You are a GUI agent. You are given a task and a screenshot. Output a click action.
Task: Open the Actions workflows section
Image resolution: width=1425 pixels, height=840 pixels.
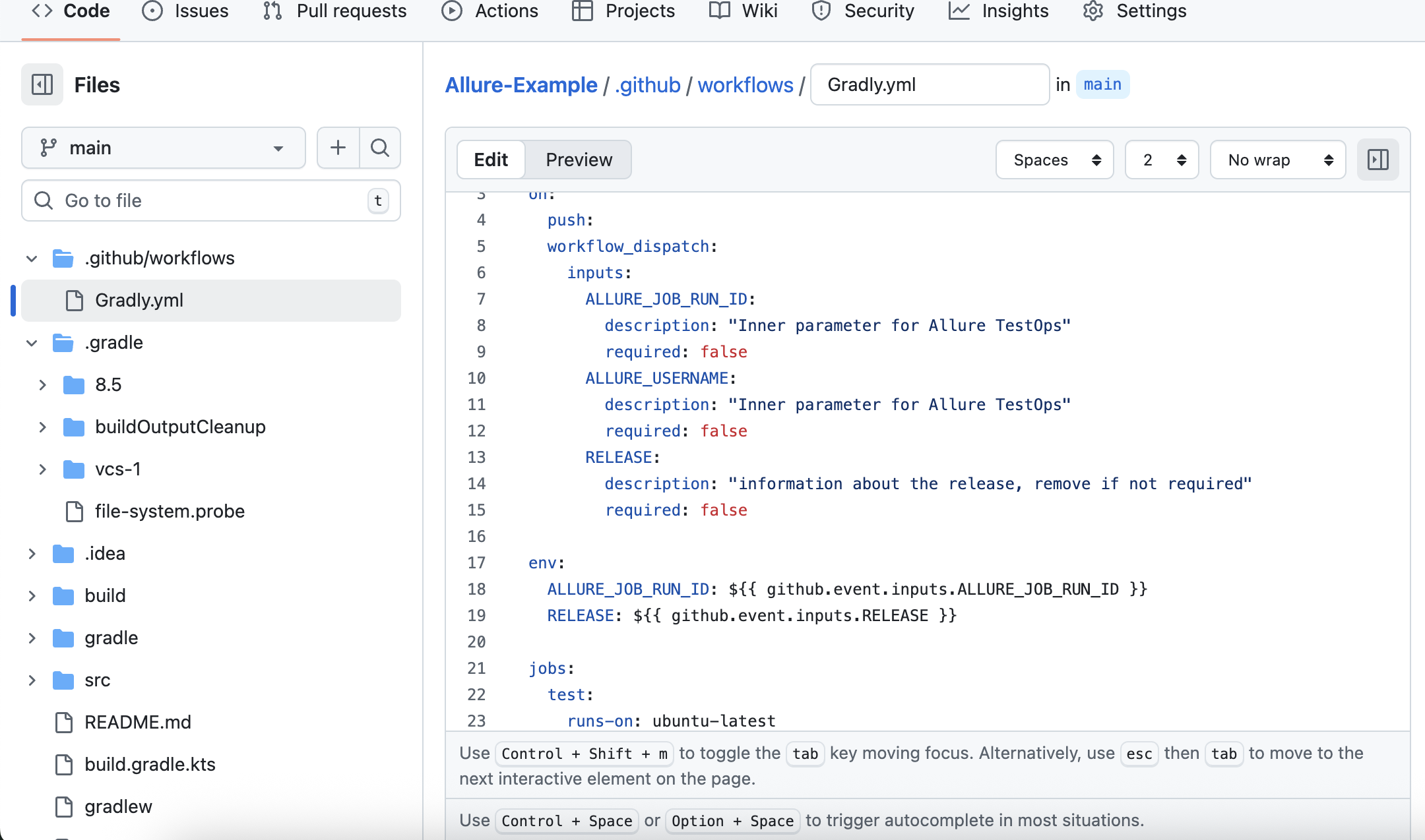(505, 11)
